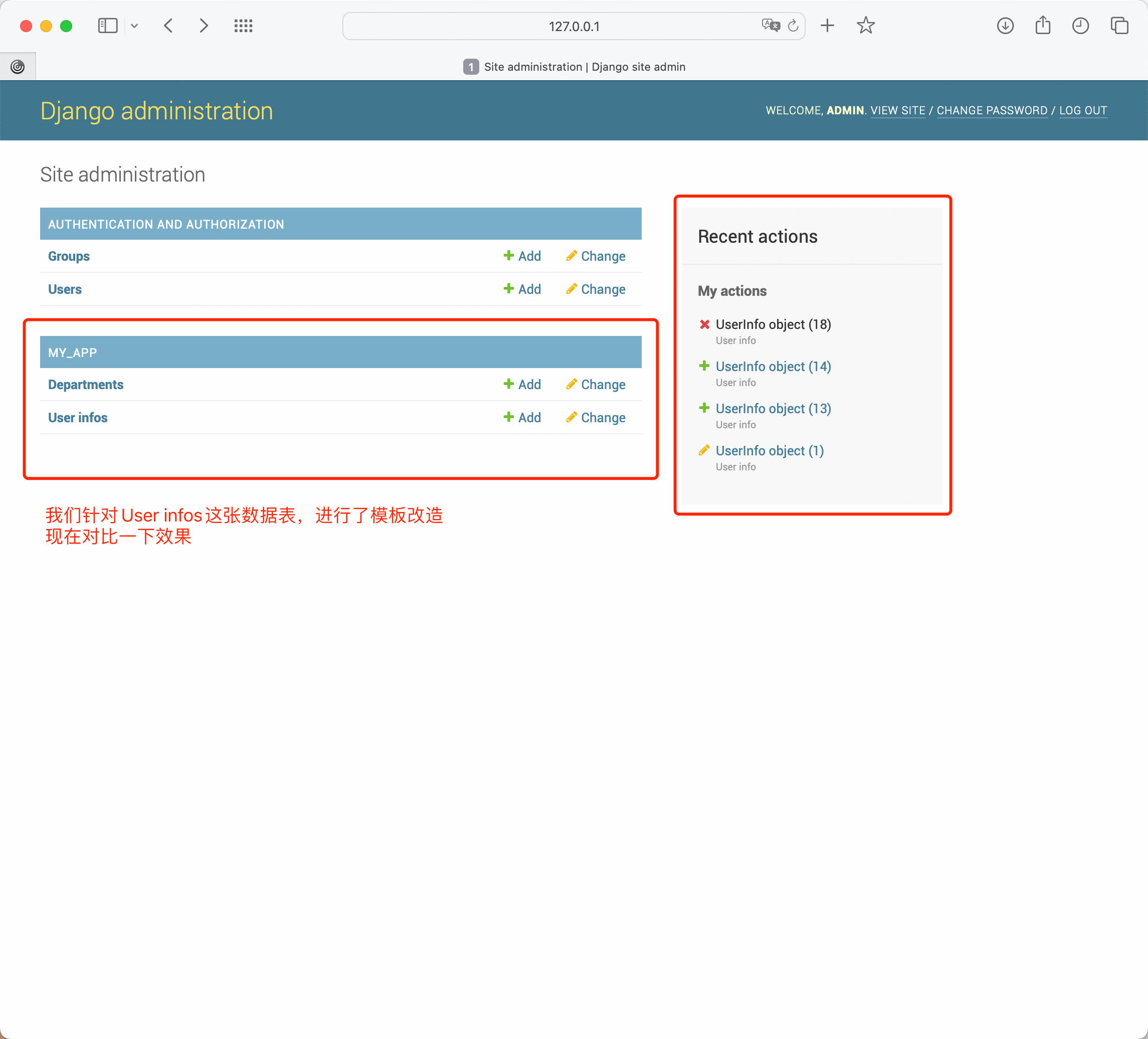Click the ADMIN username in welcome text
This screenshot has width=1148, height=1039.
pos(845,110)
